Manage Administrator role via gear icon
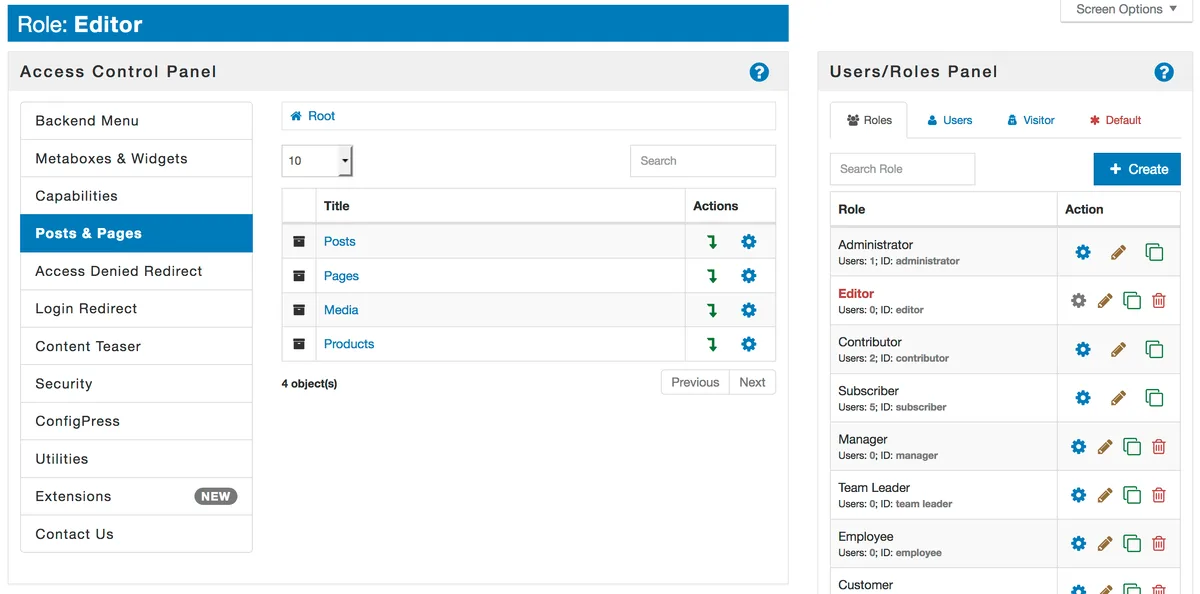The width and height of the screenshot is (1200, 594). 1083,252
